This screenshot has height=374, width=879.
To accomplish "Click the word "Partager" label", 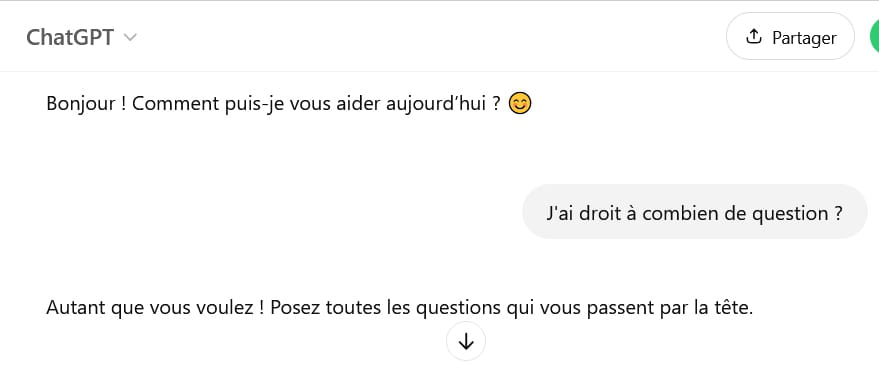I will click(804, 38).
